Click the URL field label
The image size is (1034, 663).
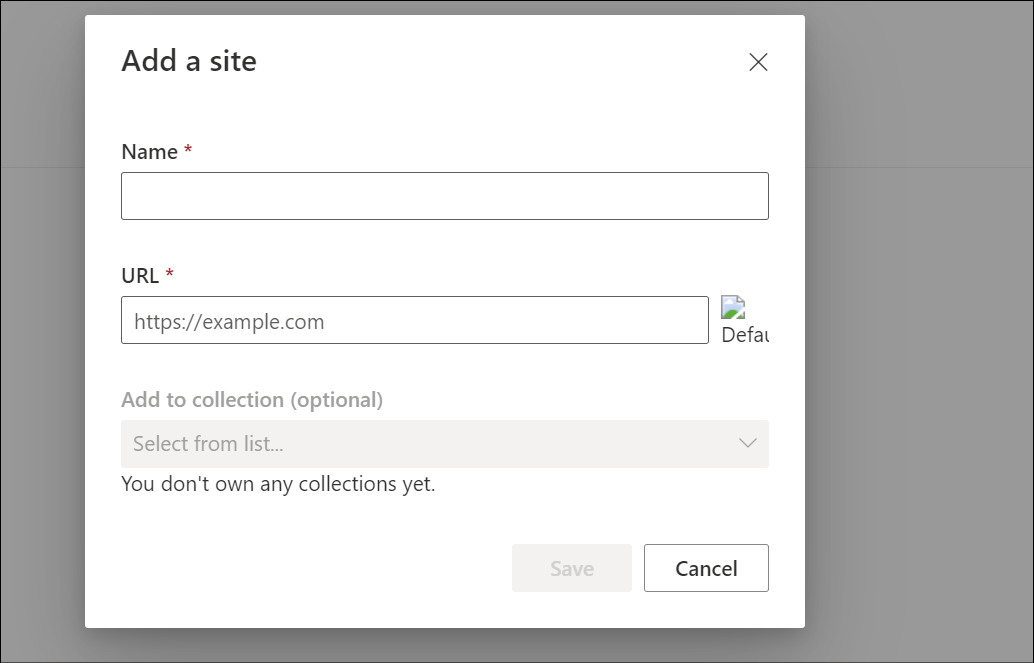coord(140,276)
